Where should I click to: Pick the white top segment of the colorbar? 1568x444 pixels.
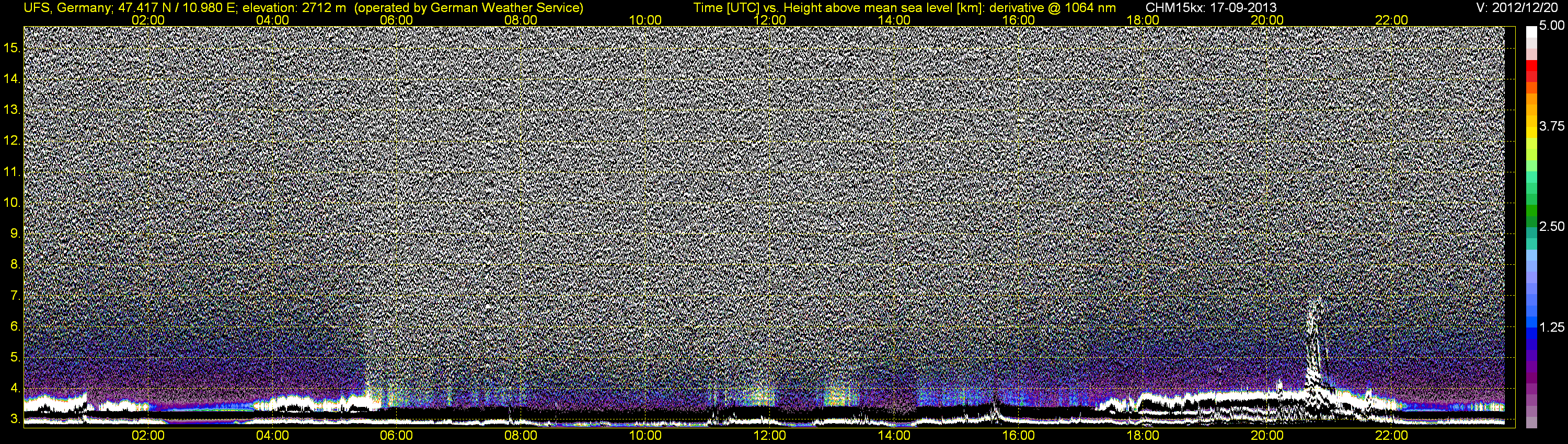coord(1531,32)
